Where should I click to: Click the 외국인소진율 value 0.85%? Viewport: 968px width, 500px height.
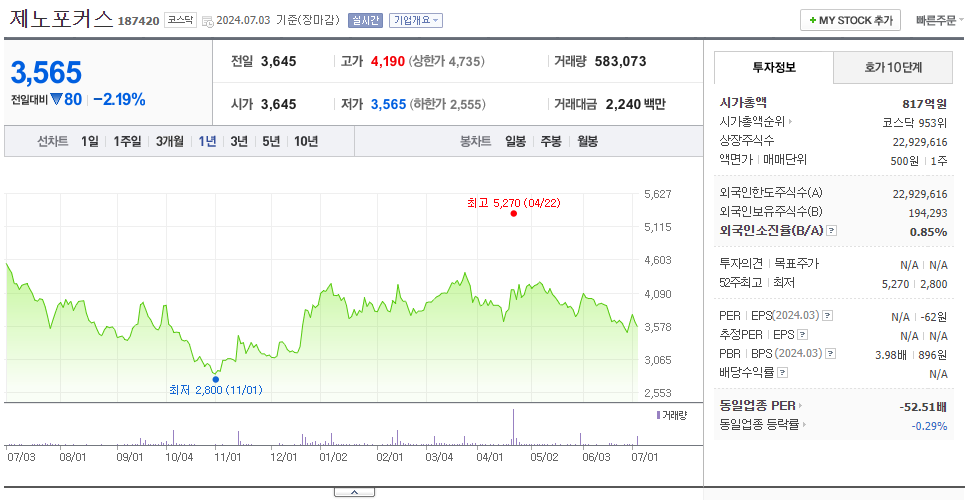point(928,232)
